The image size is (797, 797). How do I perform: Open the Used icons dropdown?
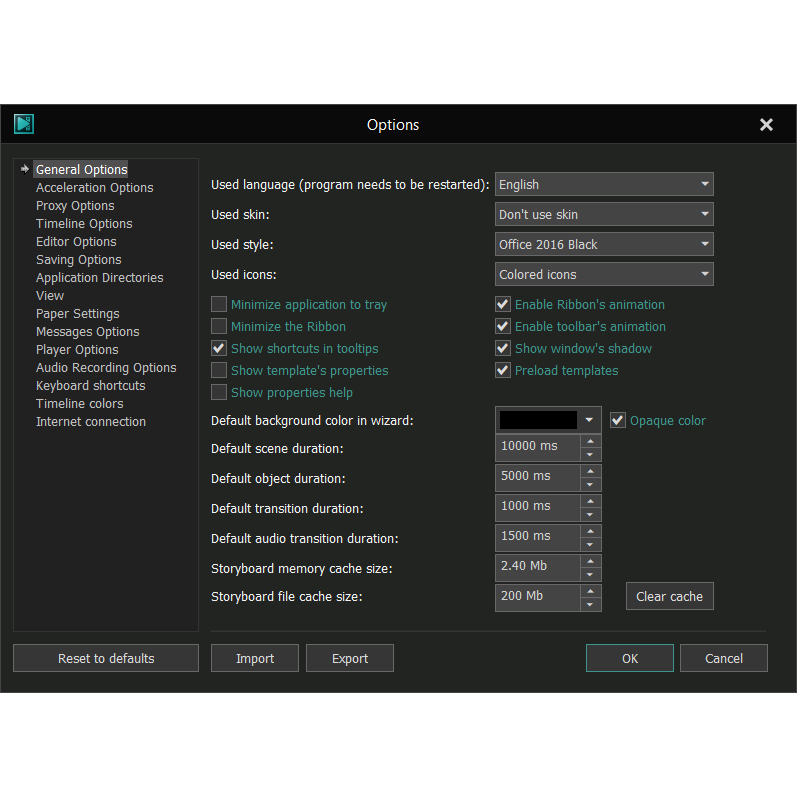coord(604,275)
